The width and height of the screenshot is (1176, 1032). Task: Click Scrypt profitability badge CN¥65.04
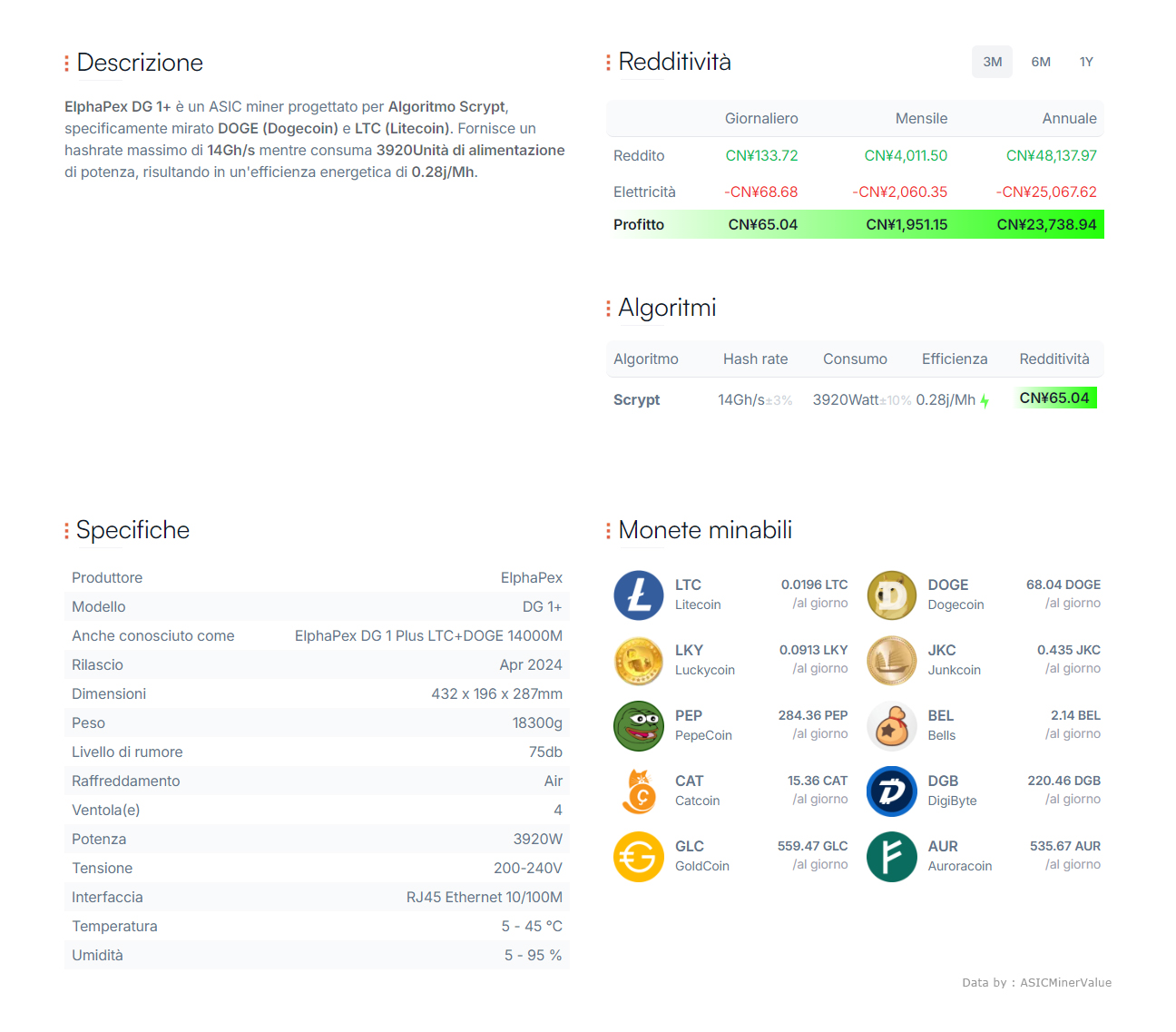[1054, 398]
